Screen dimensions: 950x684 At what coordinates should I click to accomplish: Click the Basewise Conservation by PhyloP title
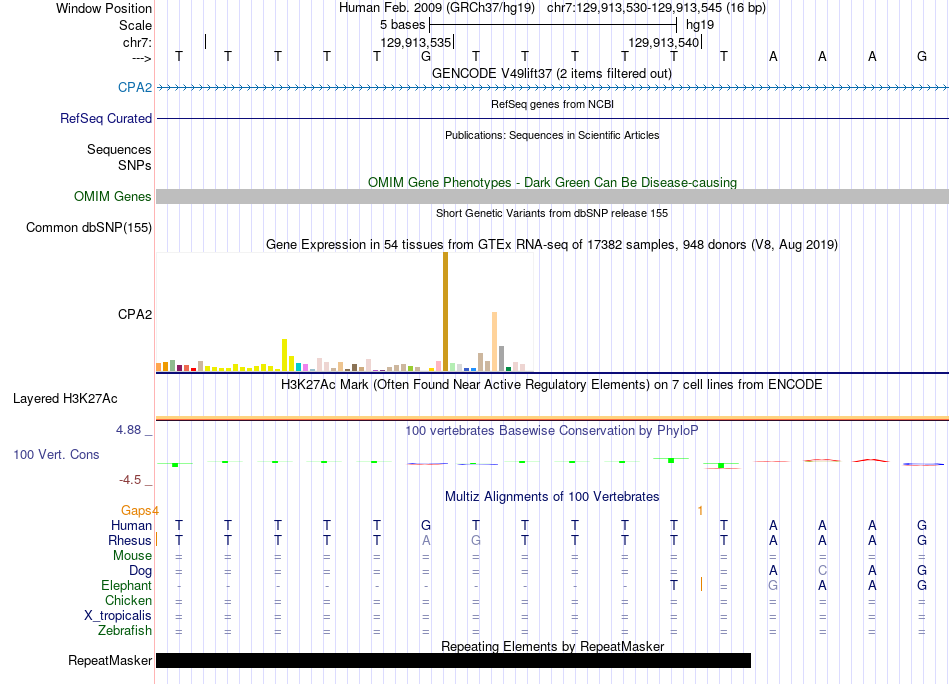pyautogui.click(x=551, y=430)
